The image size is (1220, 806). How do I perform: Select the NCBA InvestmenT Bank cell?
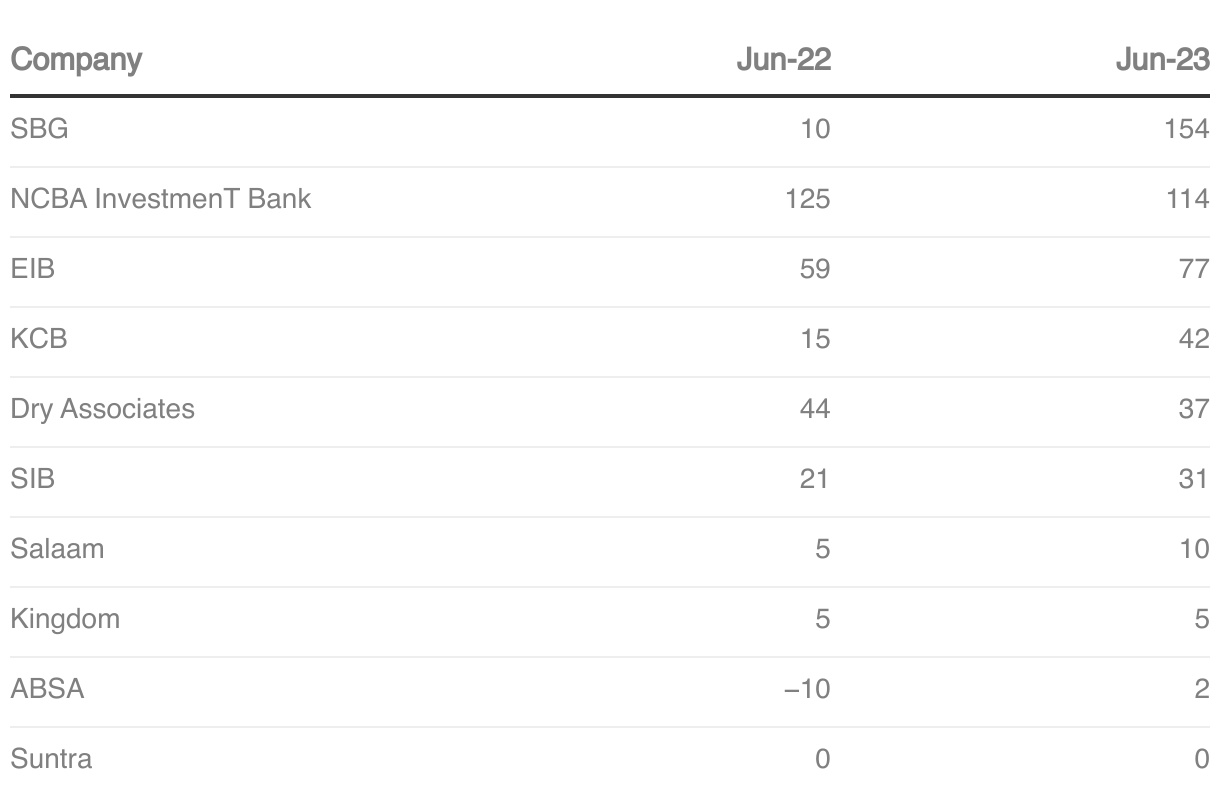coord(161,199)
